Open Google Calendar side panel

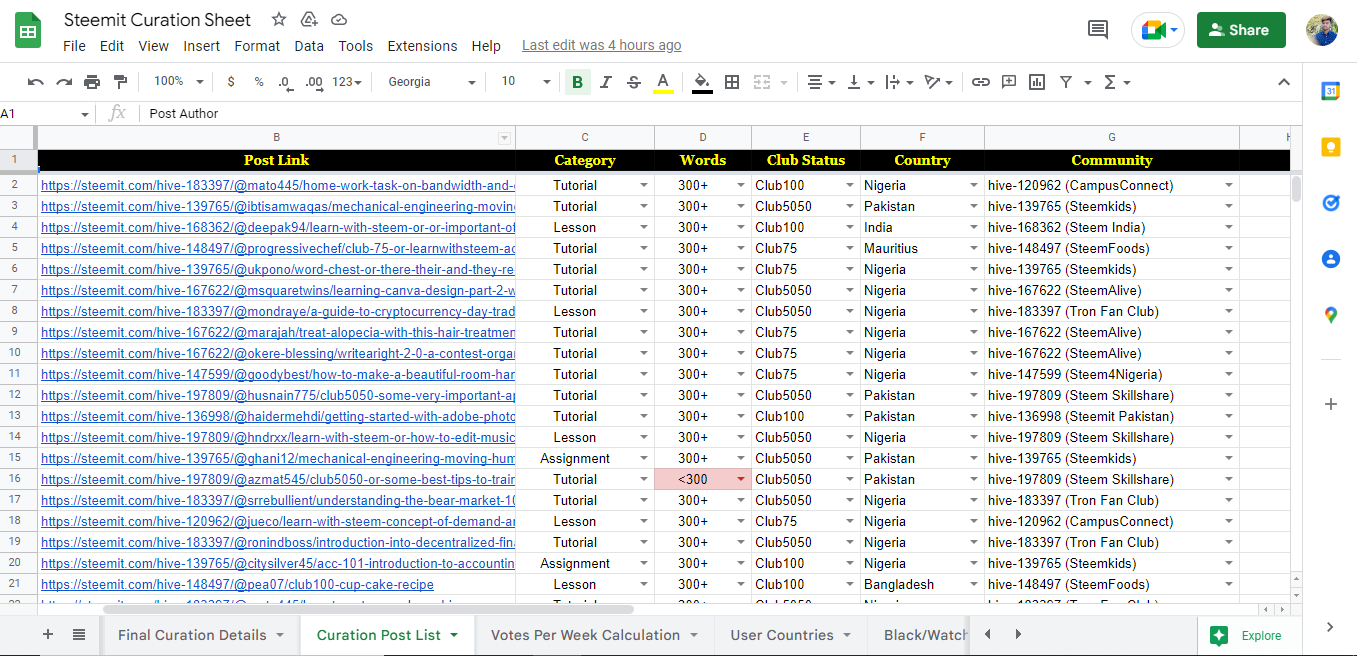(1330, 91)
